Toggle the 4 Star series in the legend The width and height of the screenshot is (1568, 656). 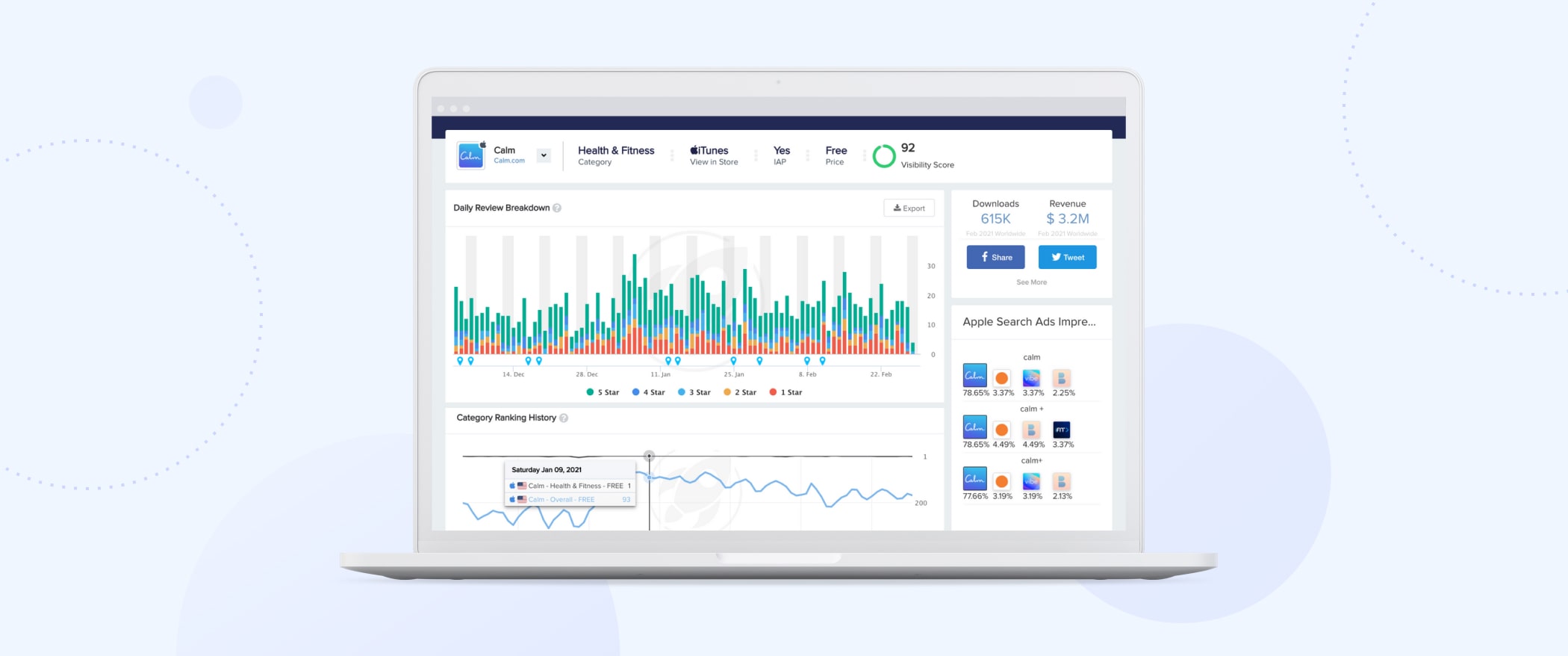click(648, 392)
